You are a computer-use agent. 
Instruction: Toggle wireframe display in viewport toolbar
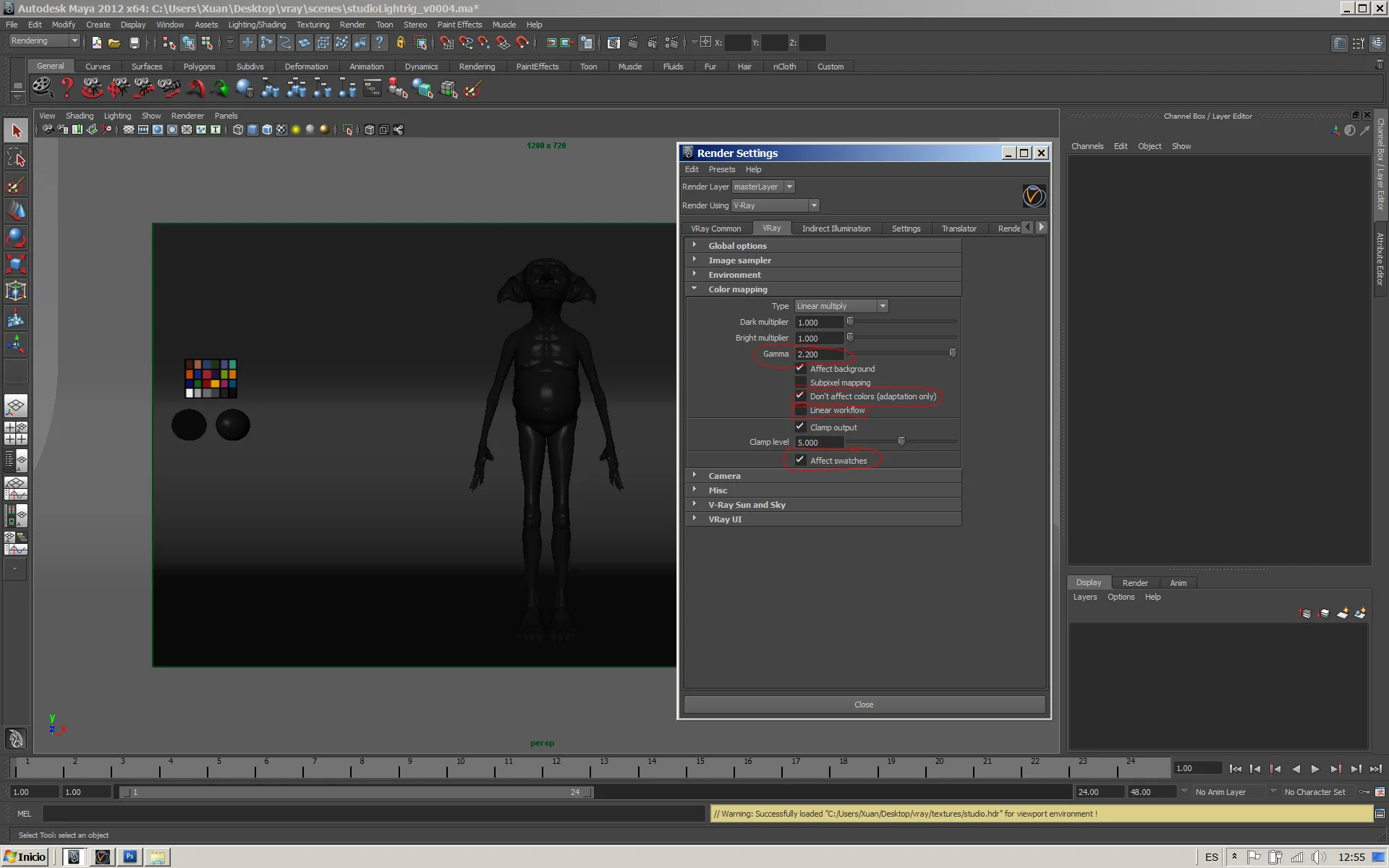(x=238, y=130)
